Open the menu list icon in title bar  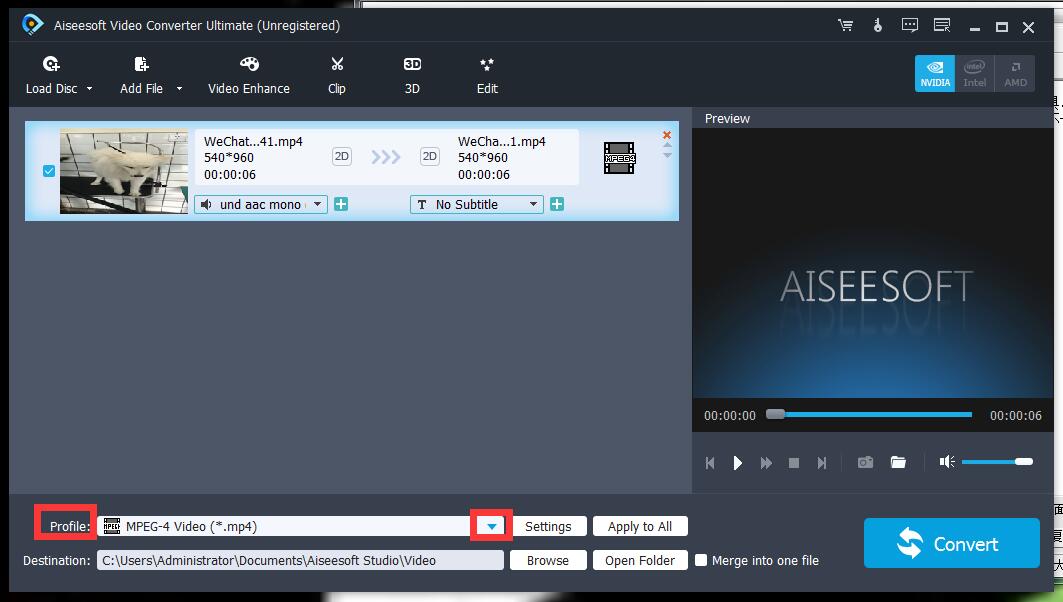942,26
